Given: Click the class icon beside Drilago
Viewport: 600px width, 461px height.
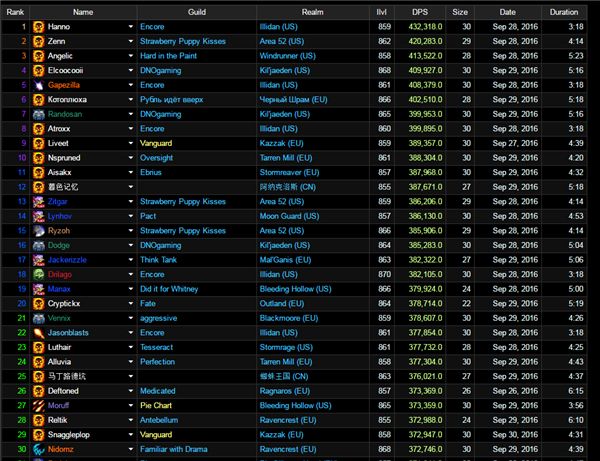Looking at the screenshot, I should [x=38, y=274].
